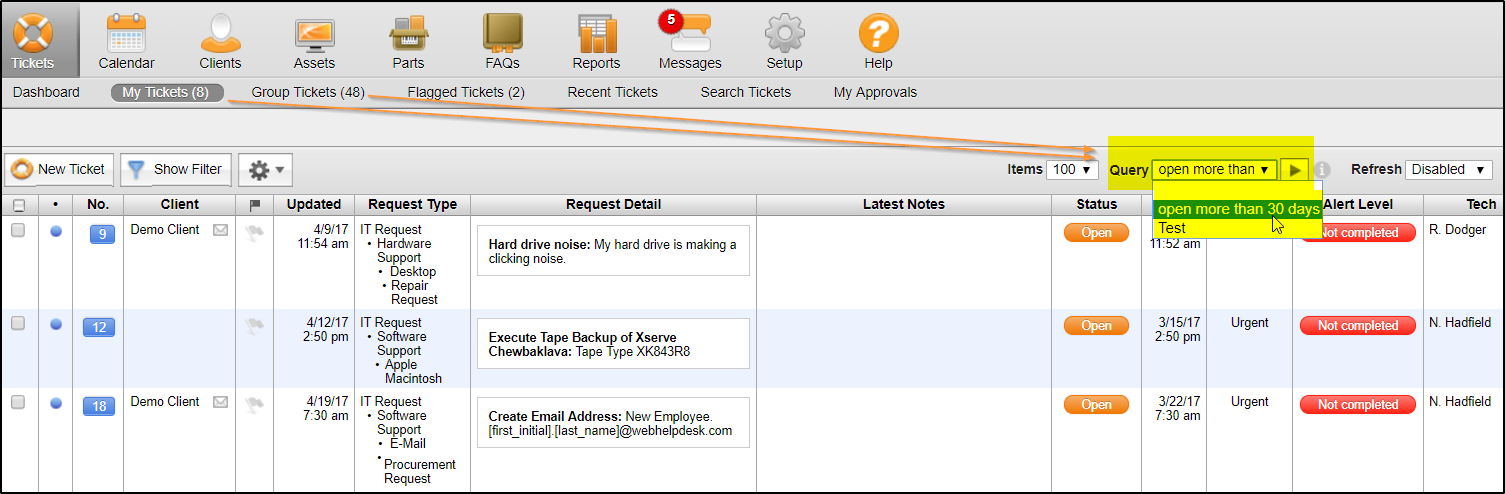Open the Parts module

(x=408, y=42)
